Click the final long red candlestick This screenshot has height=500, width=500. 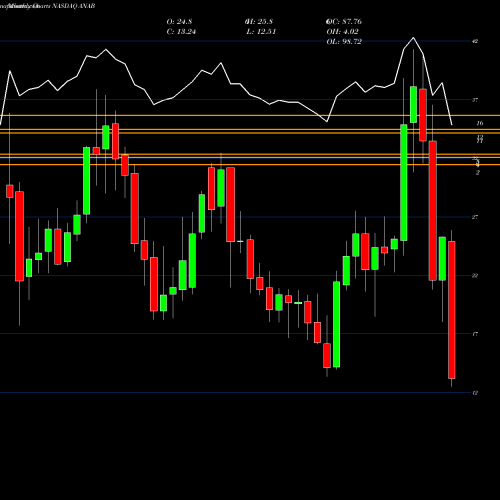[452, 310]
